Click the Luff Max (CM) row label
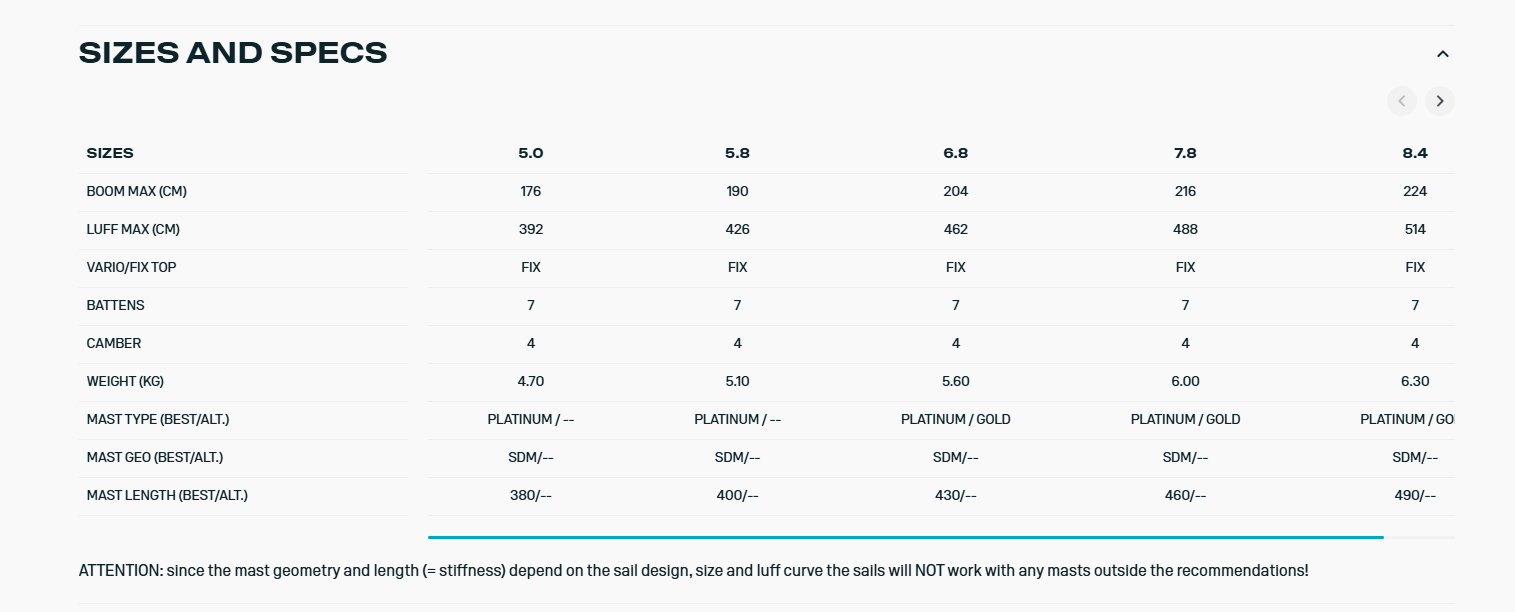 [133, 229]
